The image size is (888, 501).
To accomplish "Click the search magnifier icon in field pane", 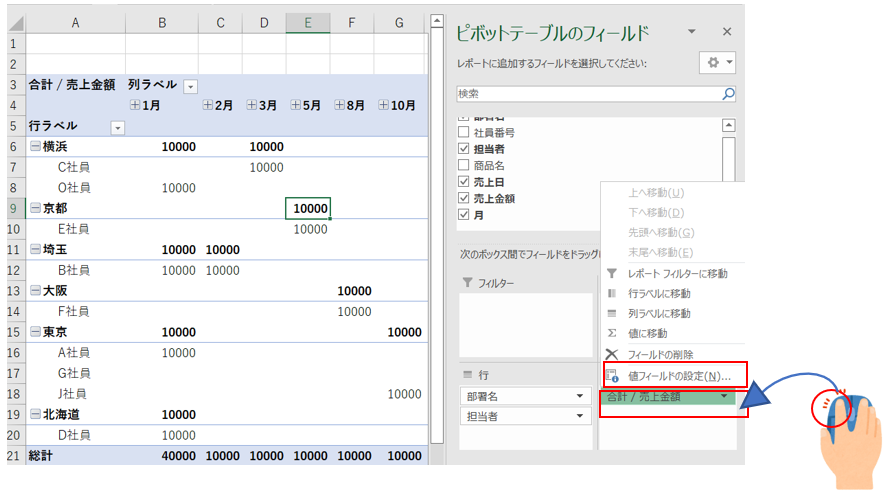I will [728, 94].
